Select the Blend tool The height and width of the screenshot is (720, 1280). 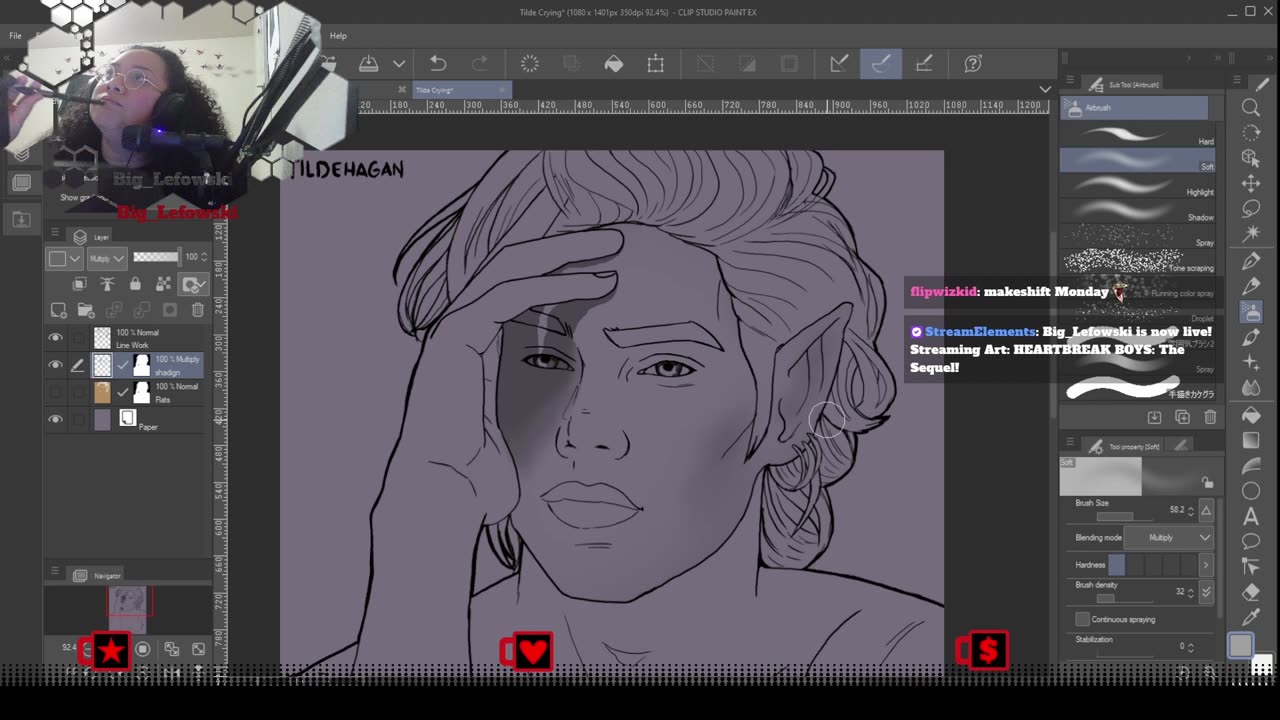click(x=1251, y=388)
